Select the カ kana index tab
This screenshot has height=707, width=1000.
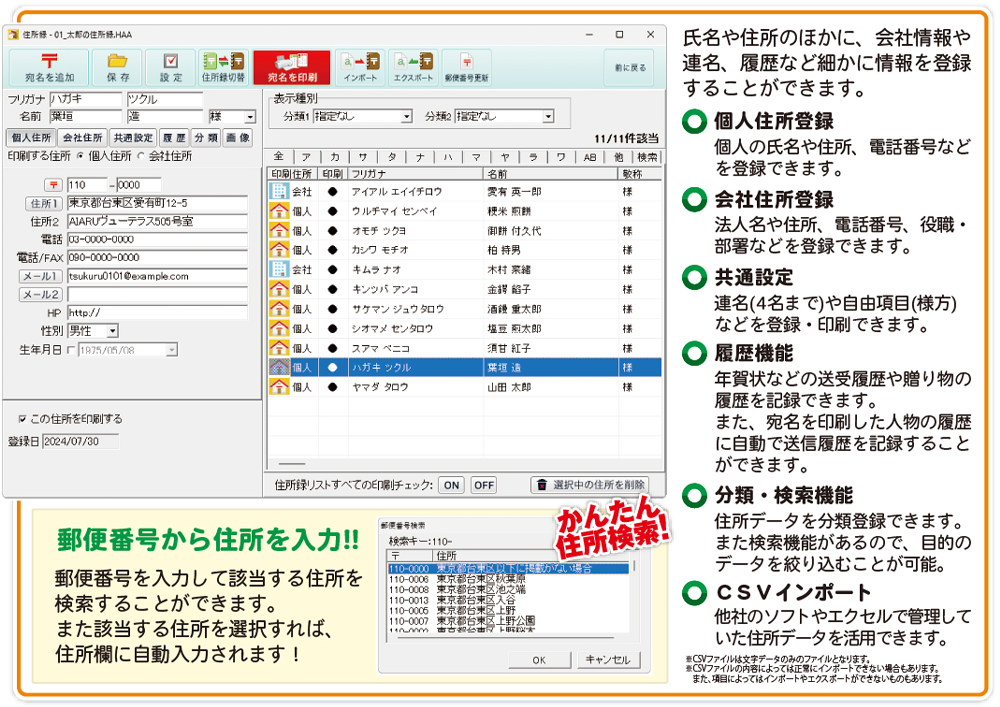click(334, 157)
